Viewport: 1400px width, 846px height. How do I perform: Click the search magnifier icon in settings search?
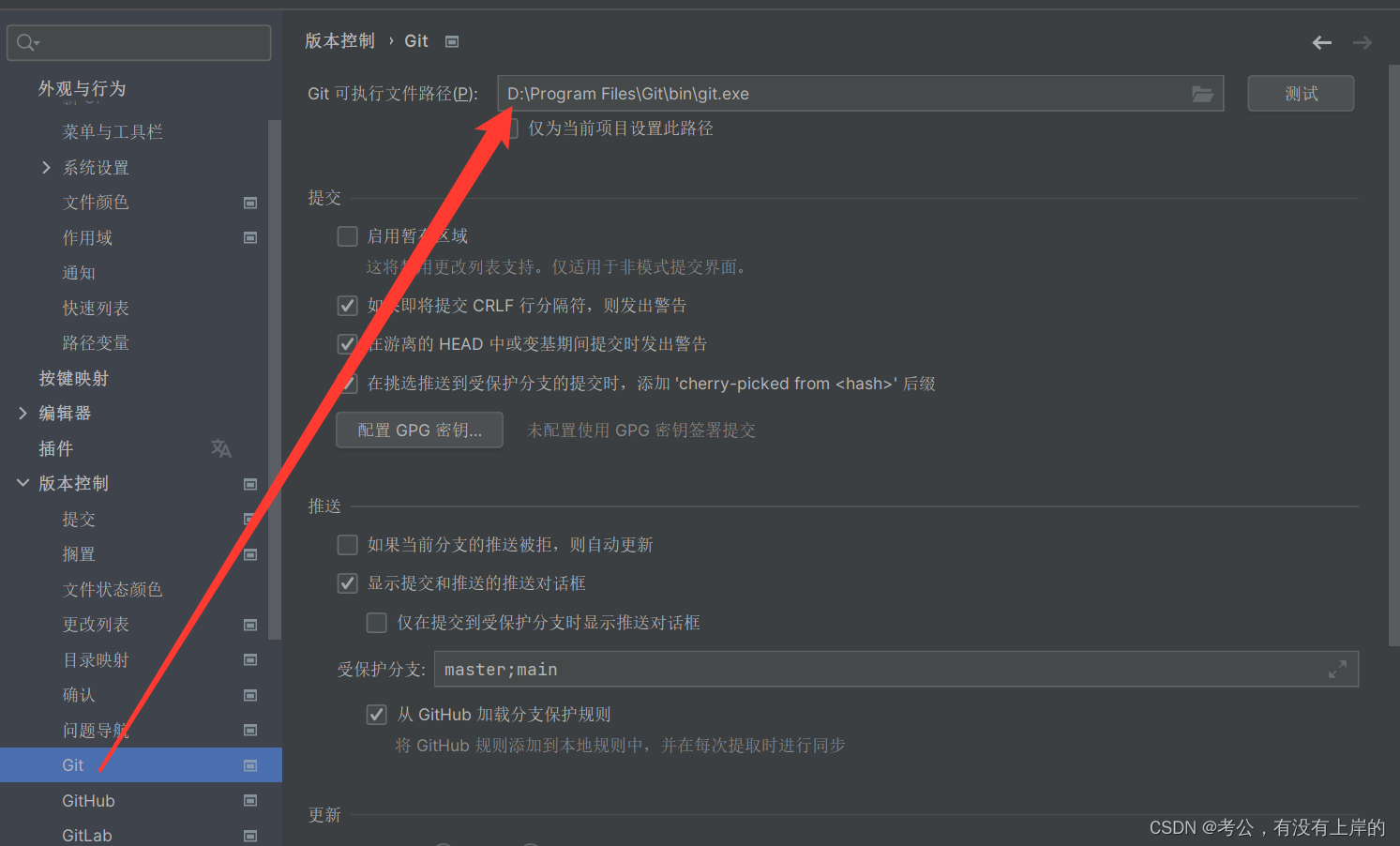coord(27,42)
